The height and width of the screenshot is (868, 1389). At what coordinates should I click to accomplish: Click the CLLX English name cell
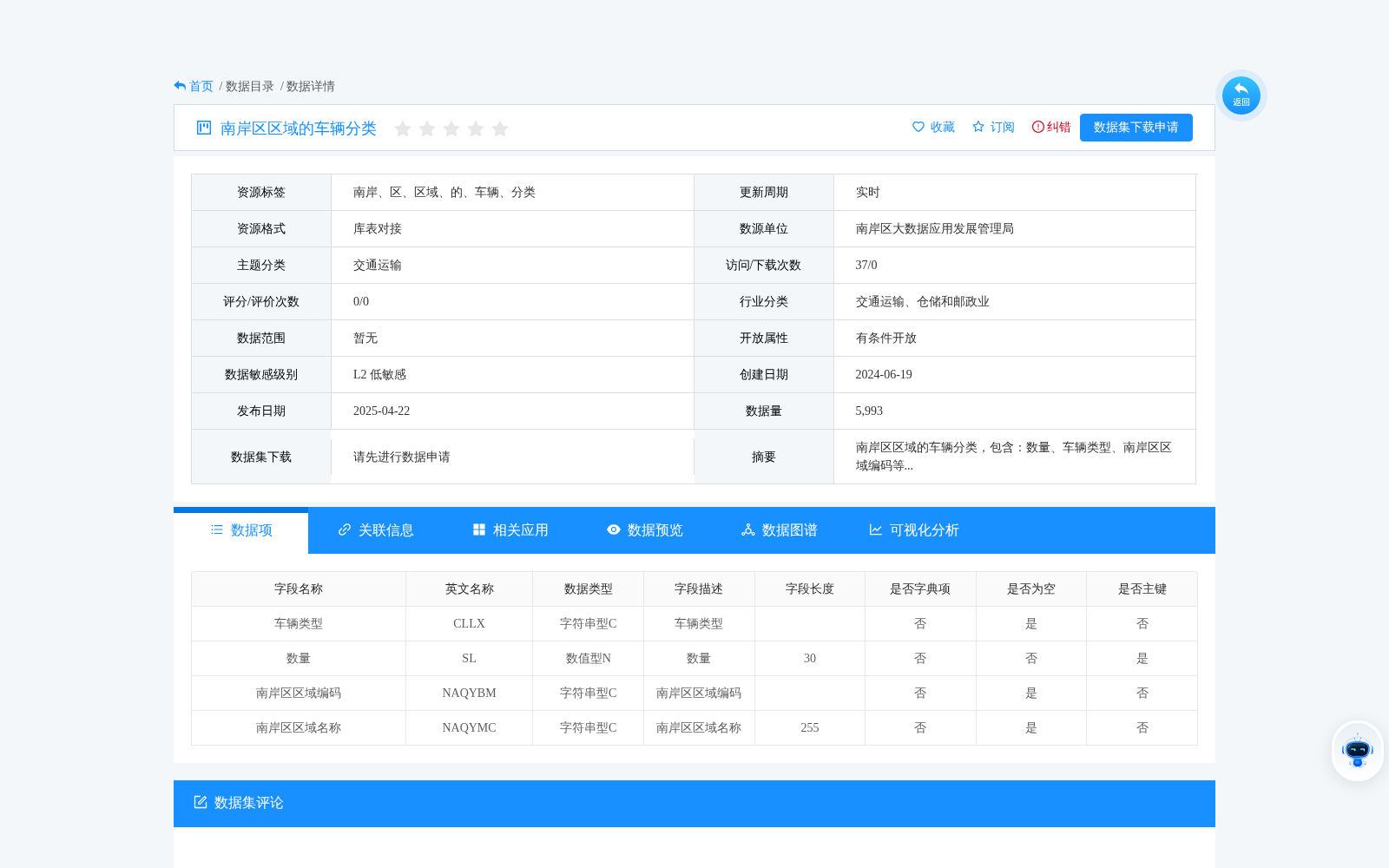click(x=469, y=623)
